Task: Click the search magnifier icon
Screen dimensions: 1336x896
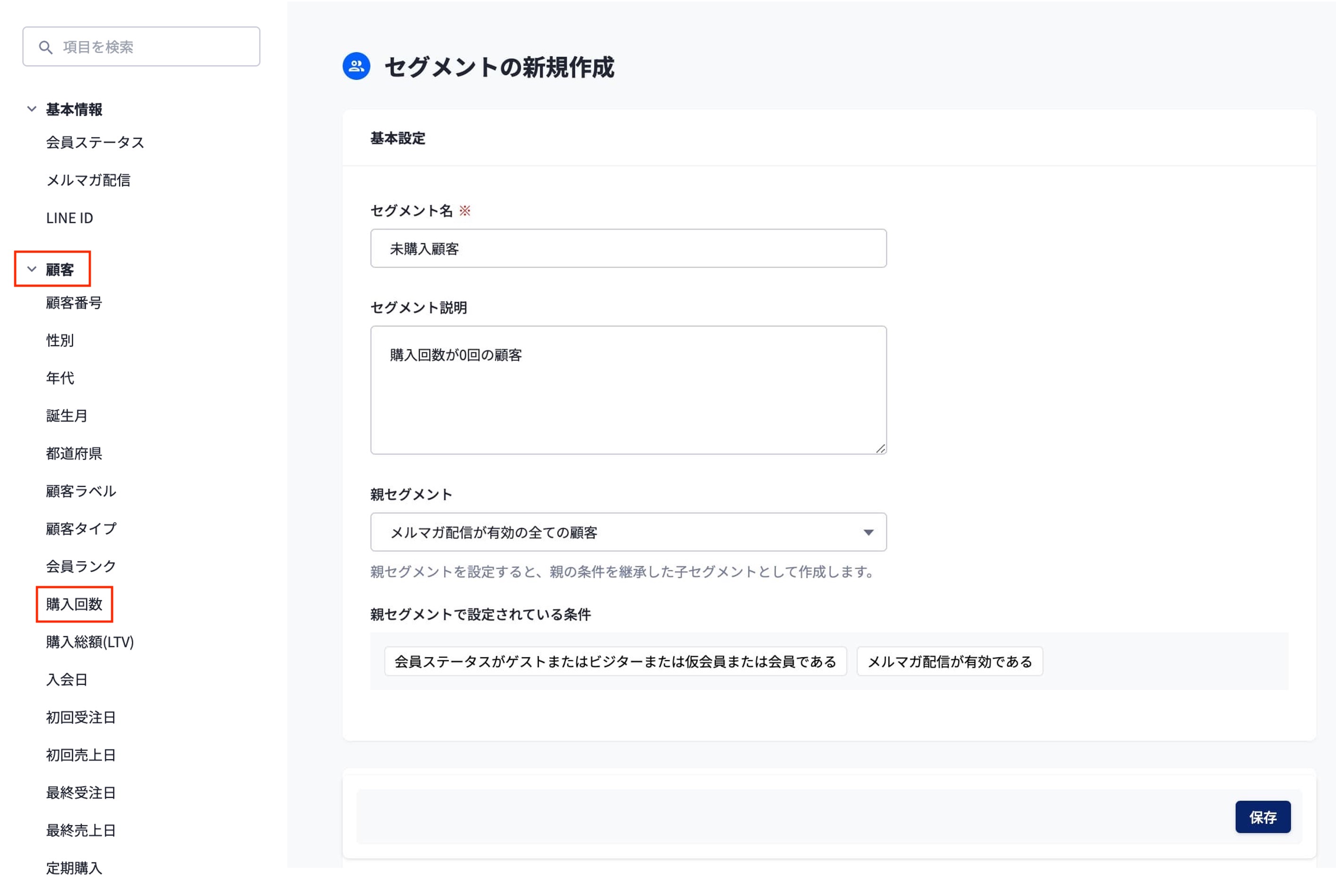Action: click(45, 47)
